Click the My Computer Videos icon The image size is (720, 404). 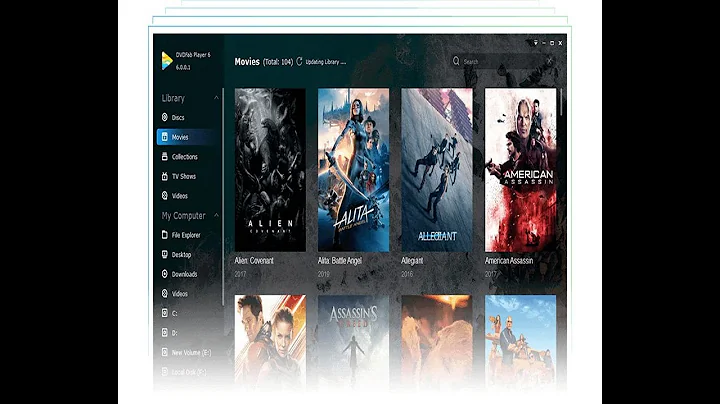164,293
